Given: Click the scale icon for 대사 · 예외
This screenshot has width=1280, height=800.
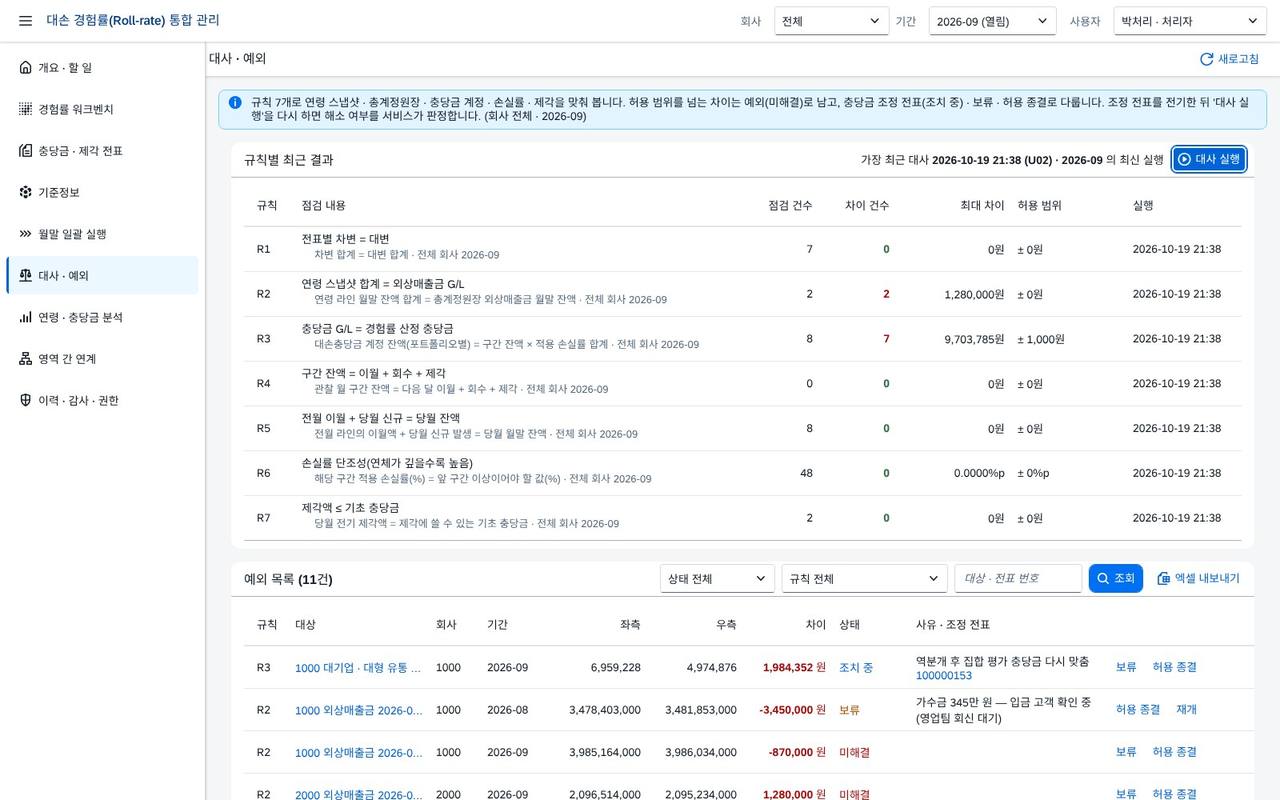Looking at the screenshot, I should 26,276.
